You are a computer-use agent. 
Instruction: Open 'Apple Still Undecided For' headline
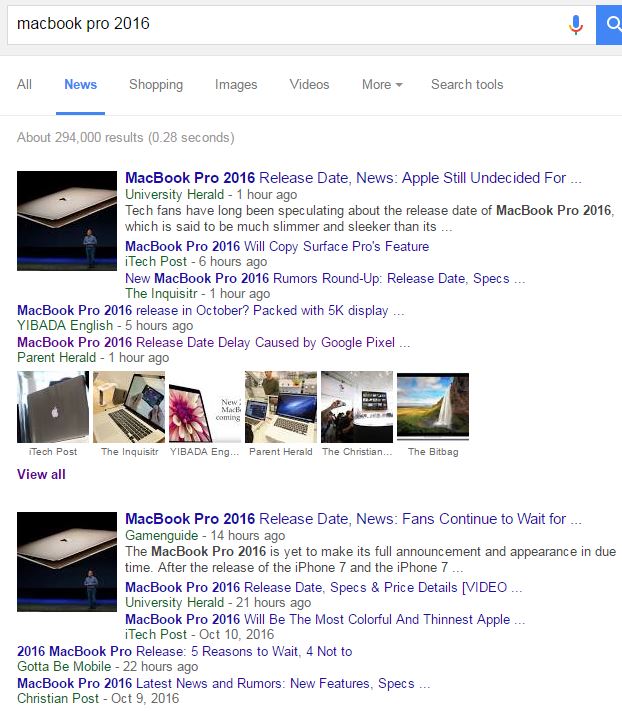(x=353, y=178)
